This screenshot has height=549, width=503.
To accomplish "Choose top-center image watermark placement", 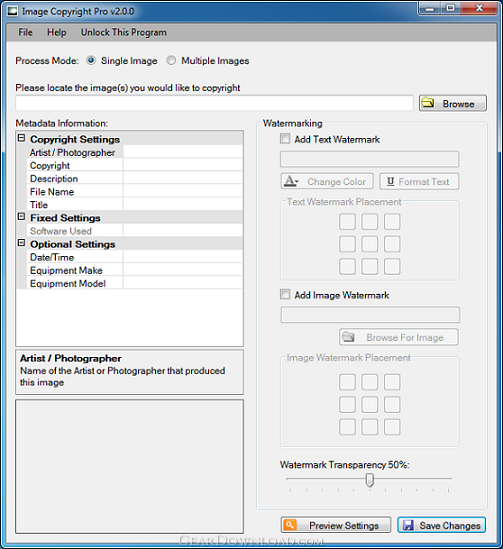I will tap(370, 382).
